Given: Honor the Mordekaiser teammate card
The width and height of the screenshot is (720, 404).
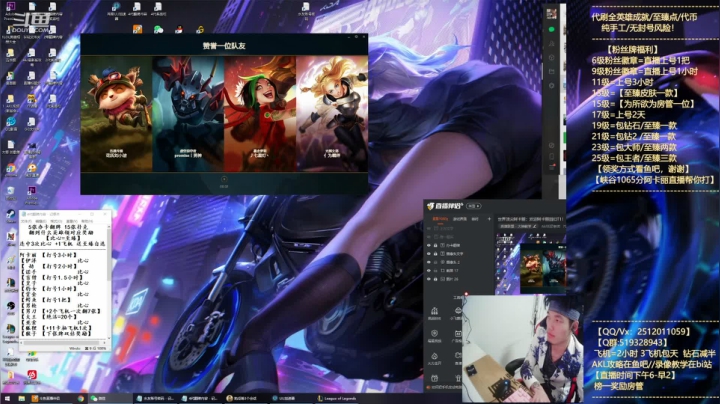Looking at the screenshot, I should [x=188, y=114].
